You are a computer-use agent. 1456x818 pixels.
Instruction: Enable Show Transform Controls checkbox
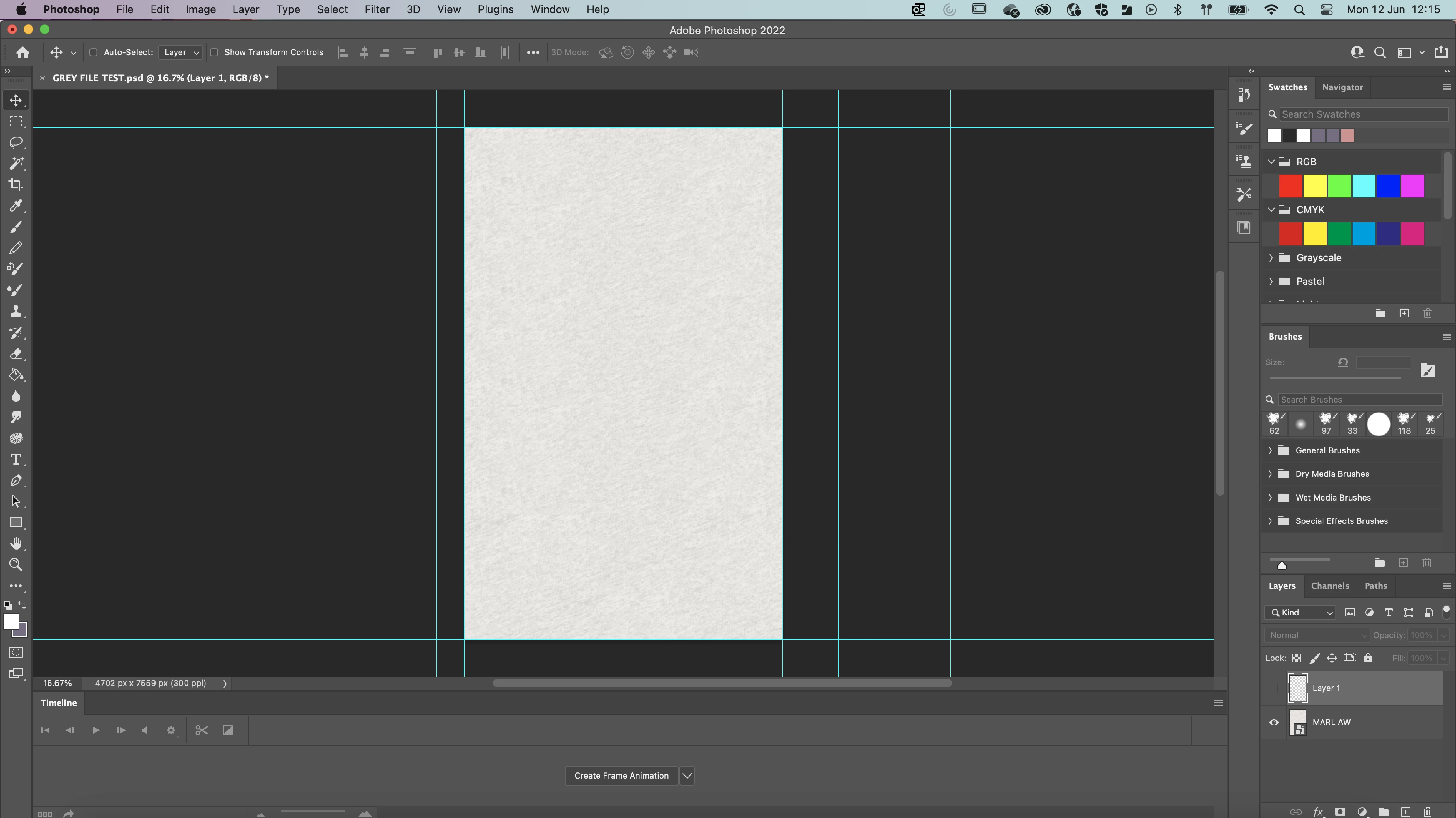click(x=214, y=53)
